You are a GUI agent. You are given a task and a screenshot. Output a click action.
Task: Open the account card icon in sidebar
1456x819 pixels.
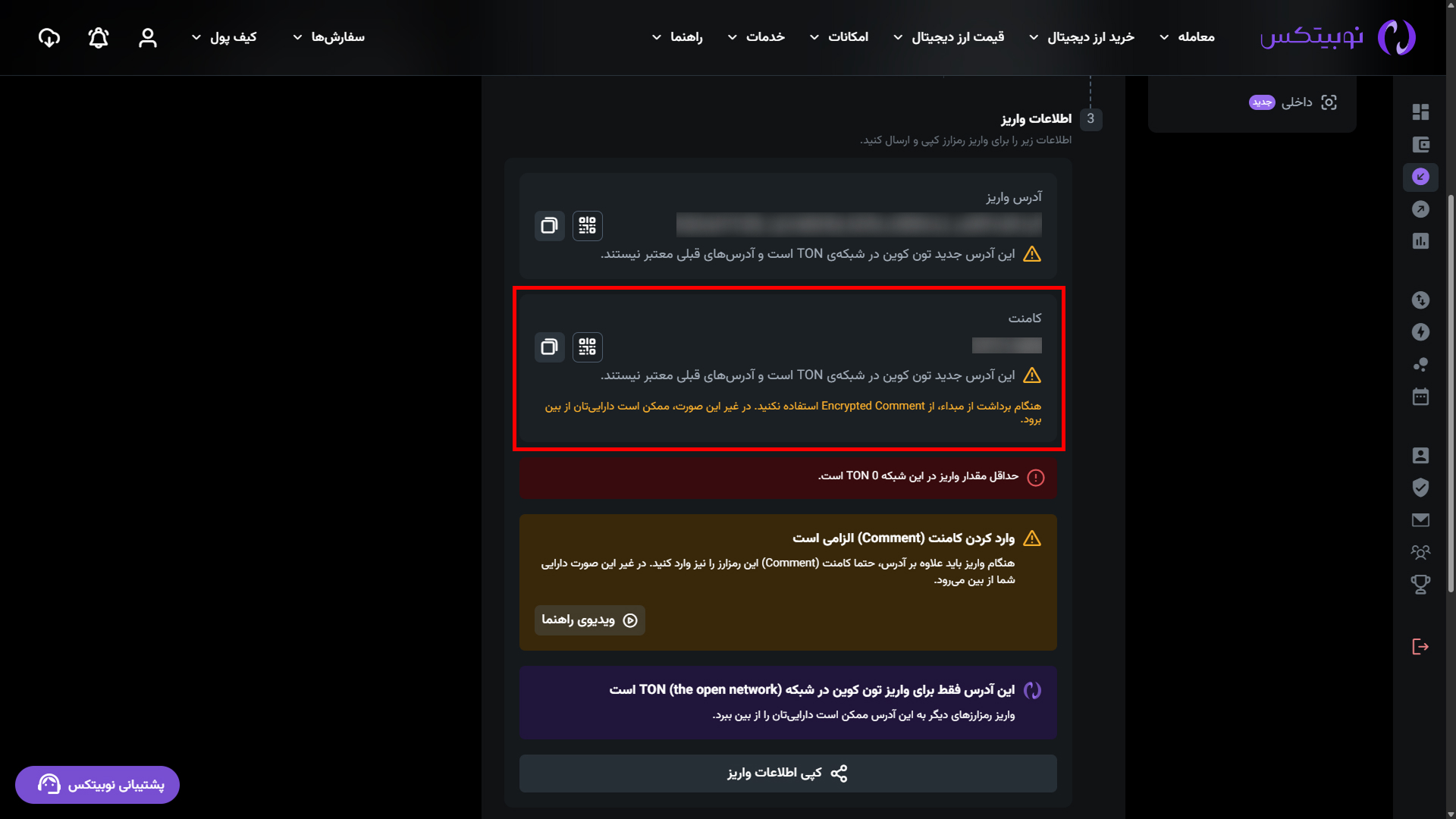click(x=1420, y=455)
